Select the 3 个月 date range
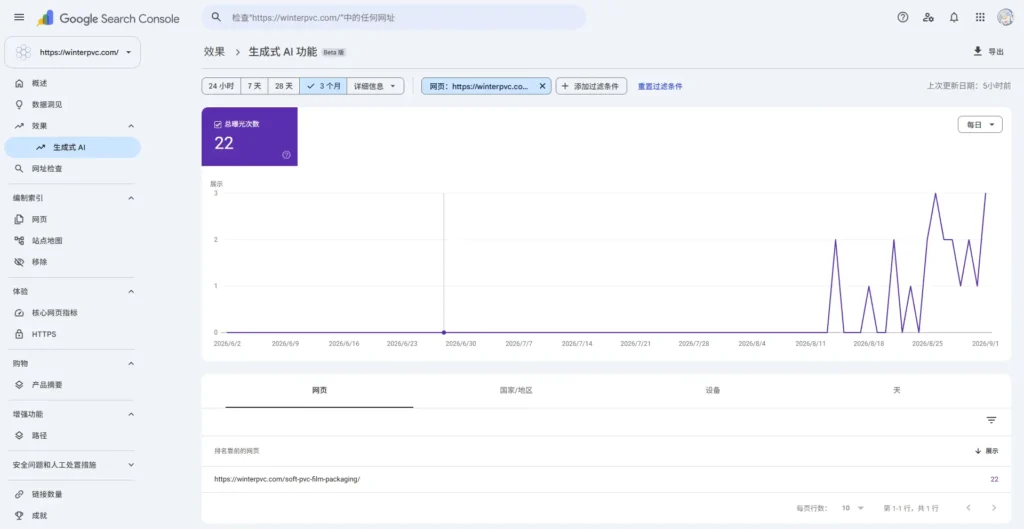1024x529 pixels. 323,86
